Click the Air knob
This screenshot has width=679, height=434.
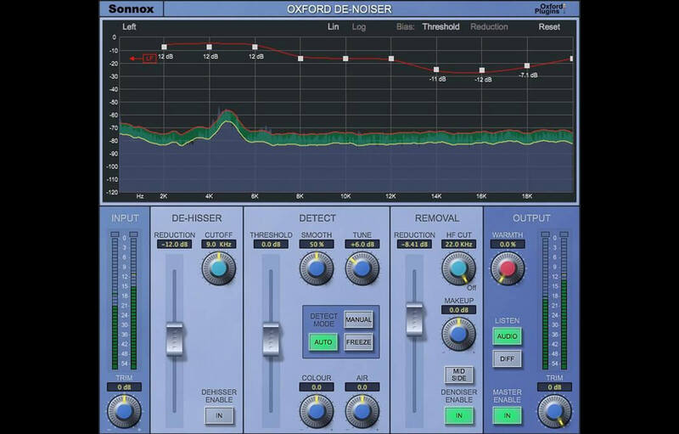362,411
